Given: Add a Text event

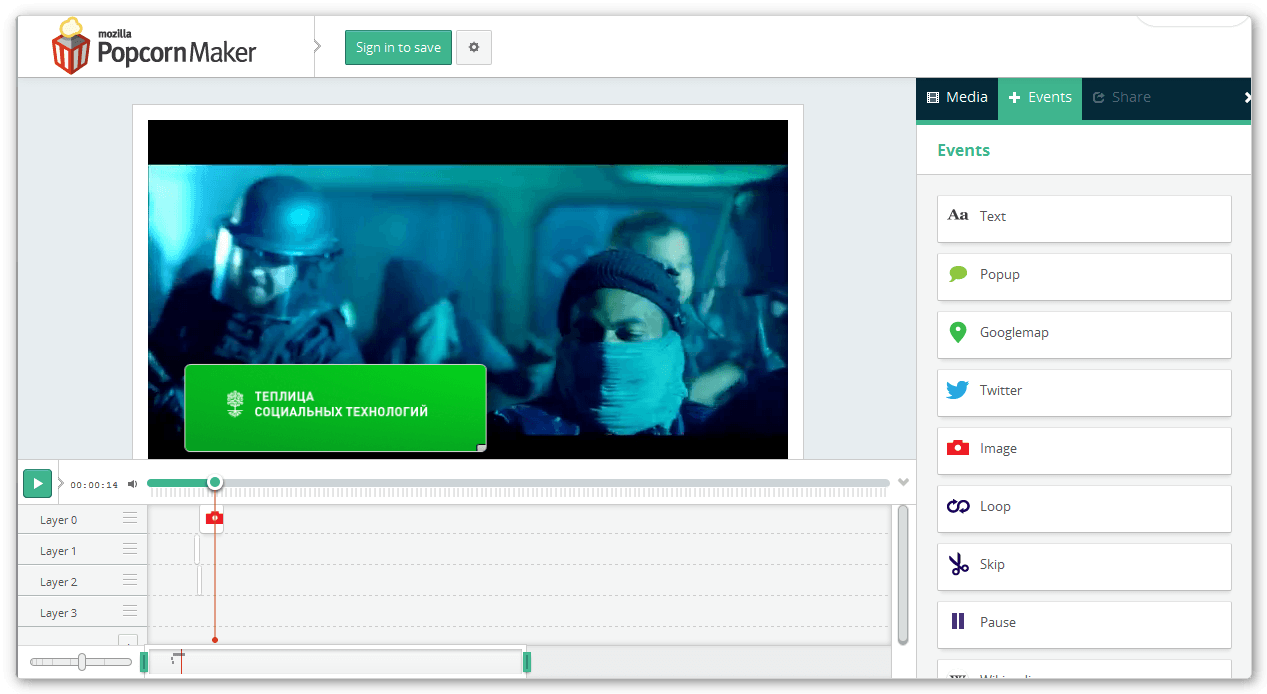Looking at the screenshot, I should (x=1083, y=217).
